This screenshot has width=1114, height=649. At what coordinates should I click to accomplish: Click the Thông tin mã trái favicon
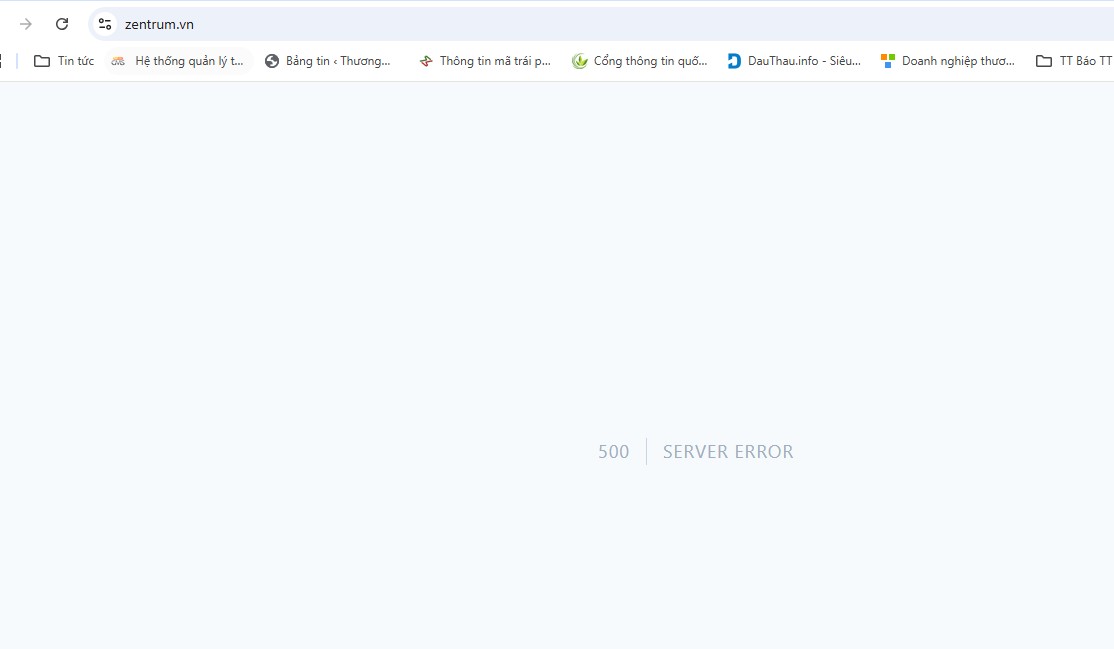coord(426,61)
